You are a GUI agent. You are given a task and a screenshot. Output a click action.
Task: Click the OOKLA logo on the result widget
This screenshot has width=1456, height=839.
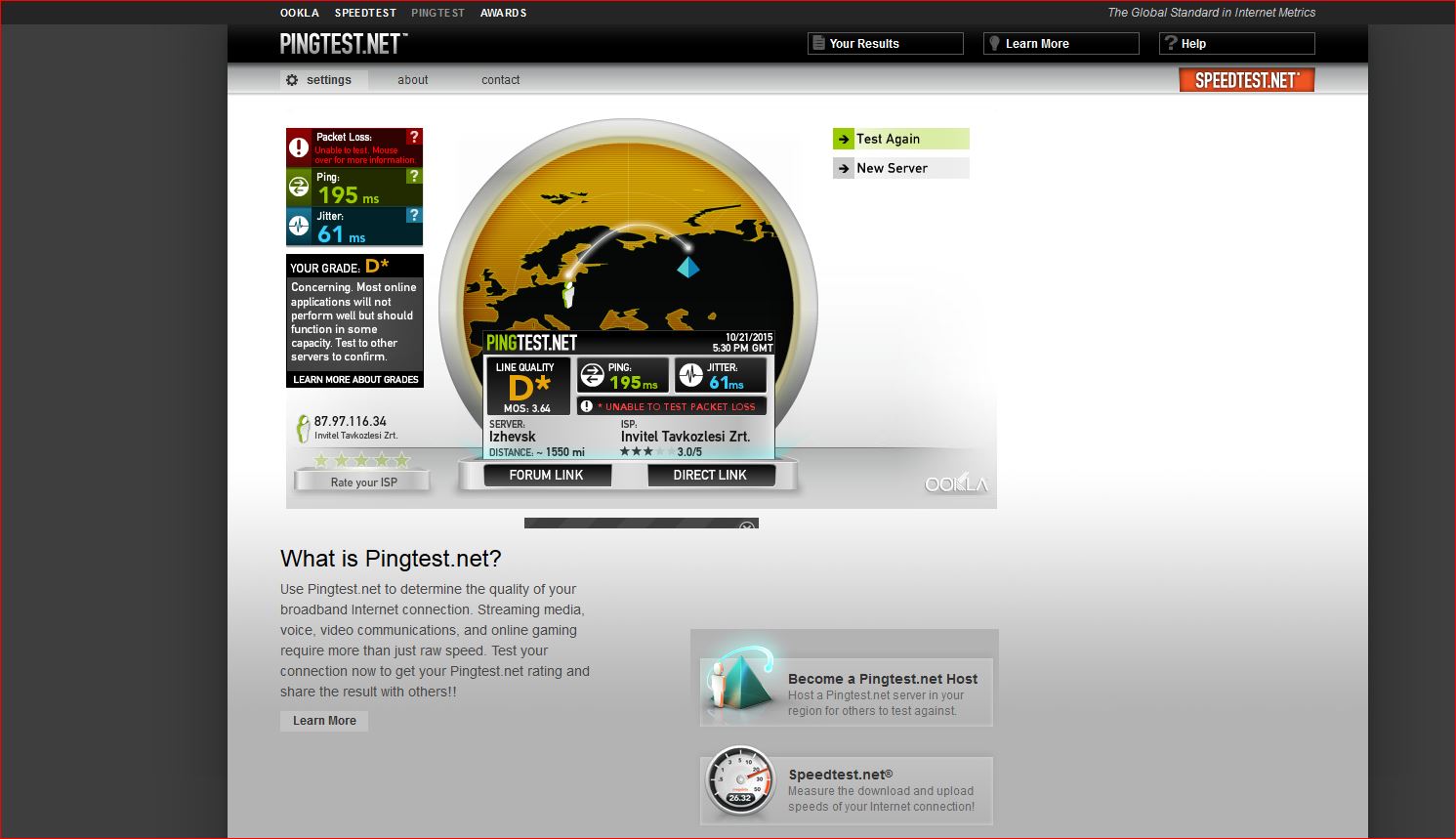956,484
